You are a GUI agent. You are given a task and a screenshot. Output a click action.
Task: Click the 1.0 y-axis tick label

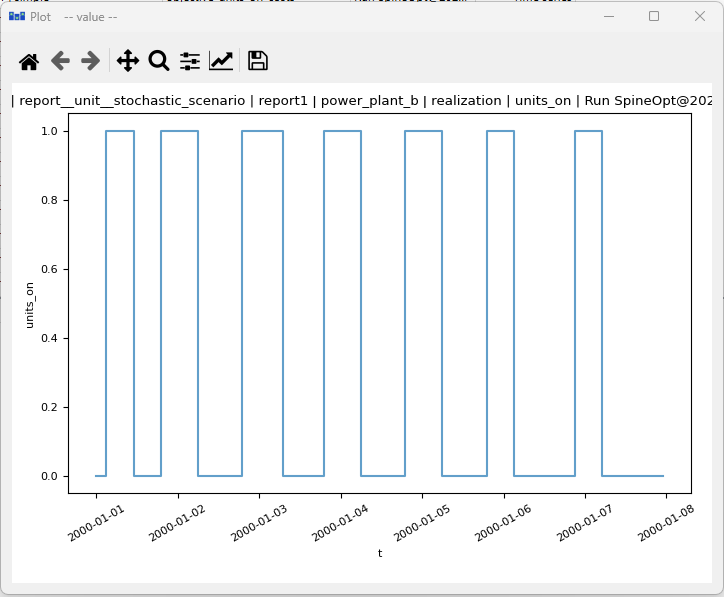tap(47, 131)
